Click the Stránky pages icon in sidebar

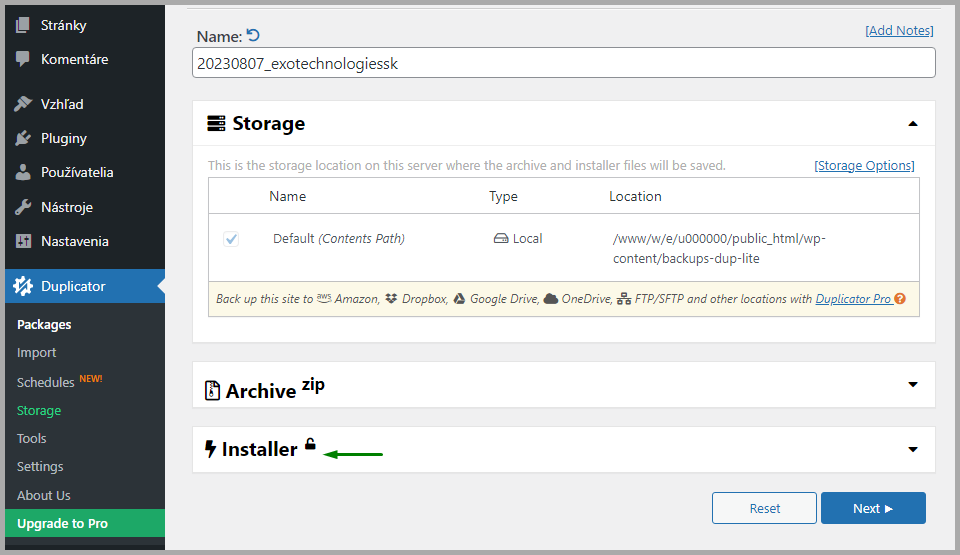23,25
